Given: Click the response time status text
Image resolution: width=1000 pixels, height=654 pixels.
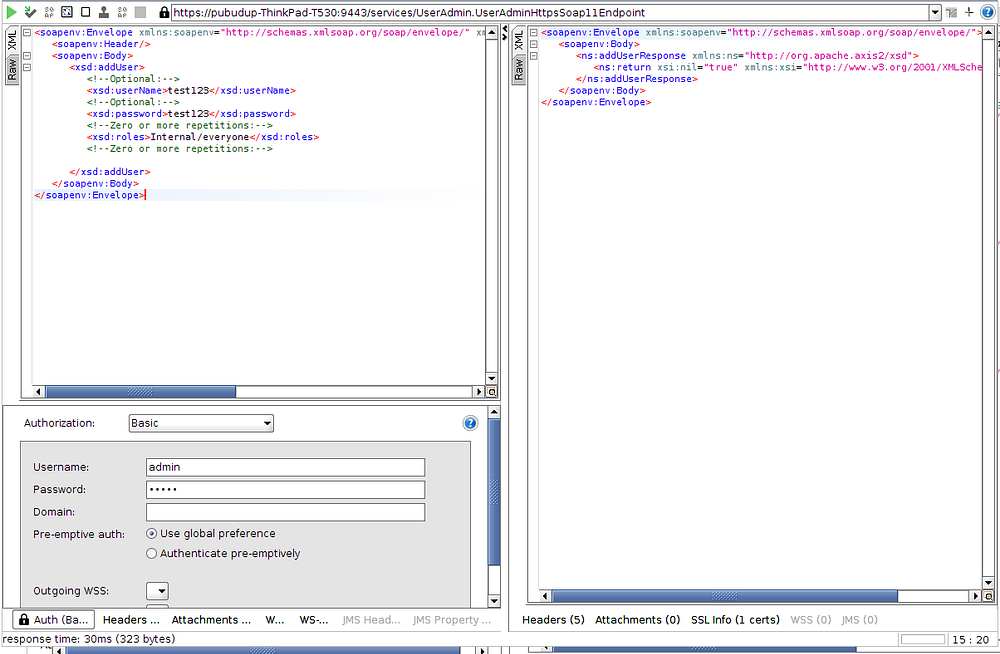Looking at the screenshot, I should tap(89, 639).
